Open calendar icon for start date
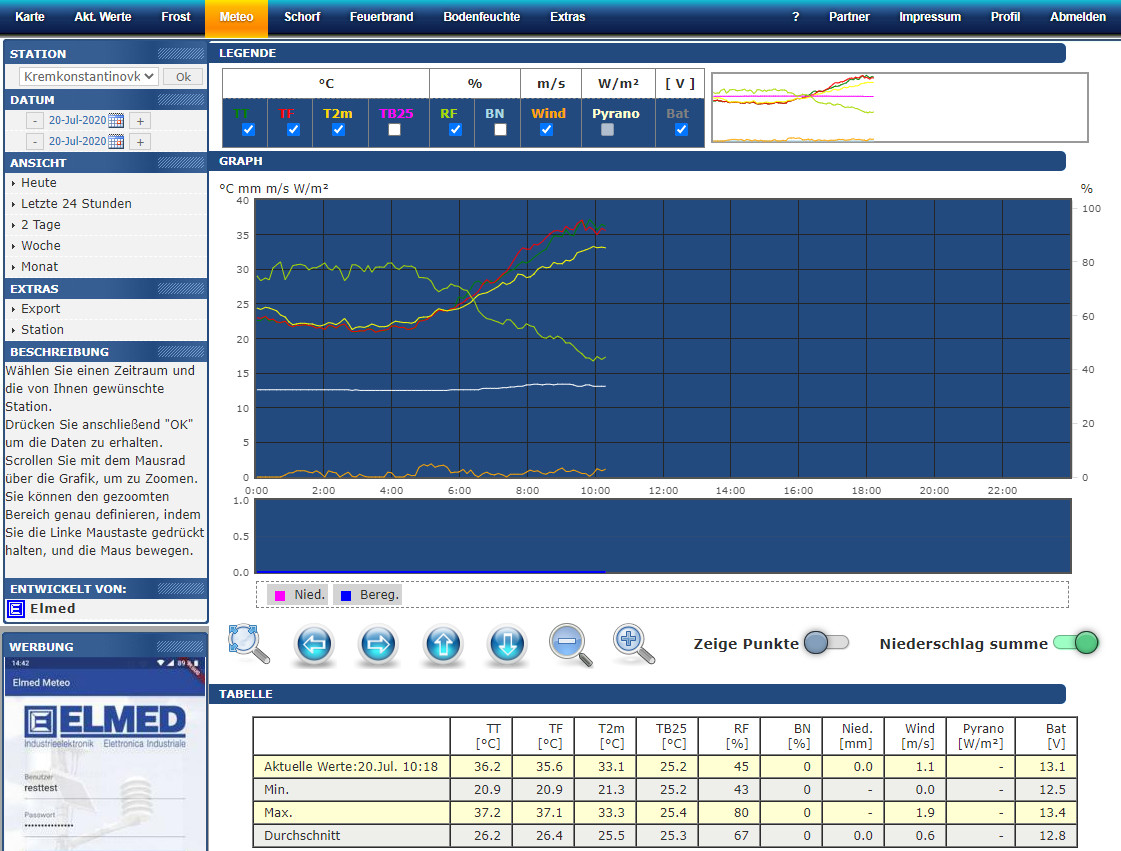The image size is (1121, 851). coord(116,120)
